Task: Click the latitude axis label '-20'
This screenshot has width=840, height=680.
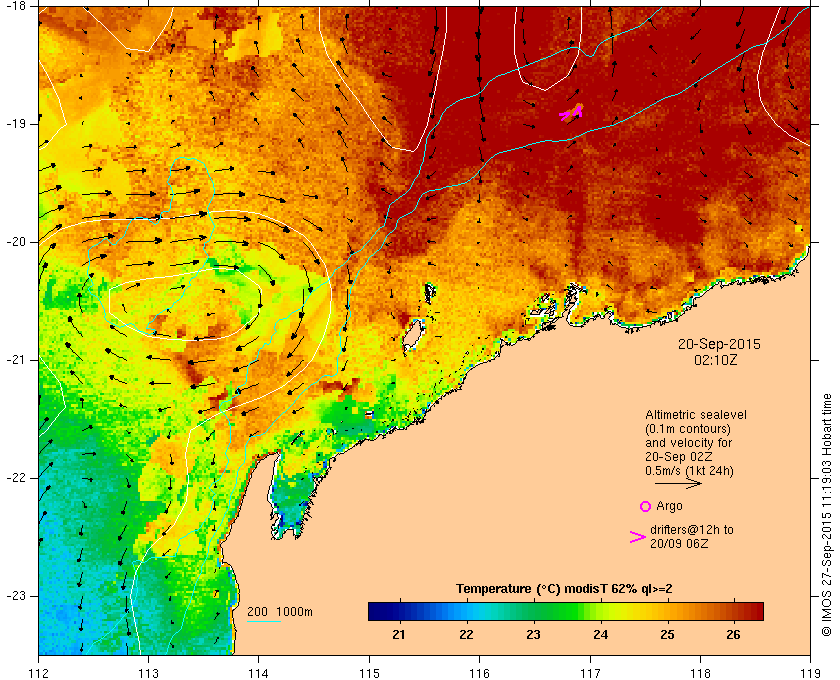Action: tap(15, 242)
